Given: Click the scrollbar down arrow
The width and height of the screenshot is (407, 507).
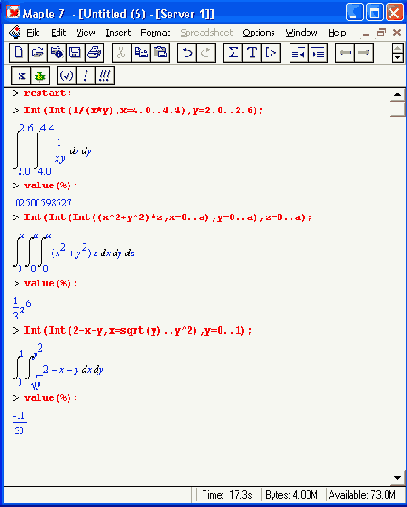Looking at the screenshot, I should 397,478.
